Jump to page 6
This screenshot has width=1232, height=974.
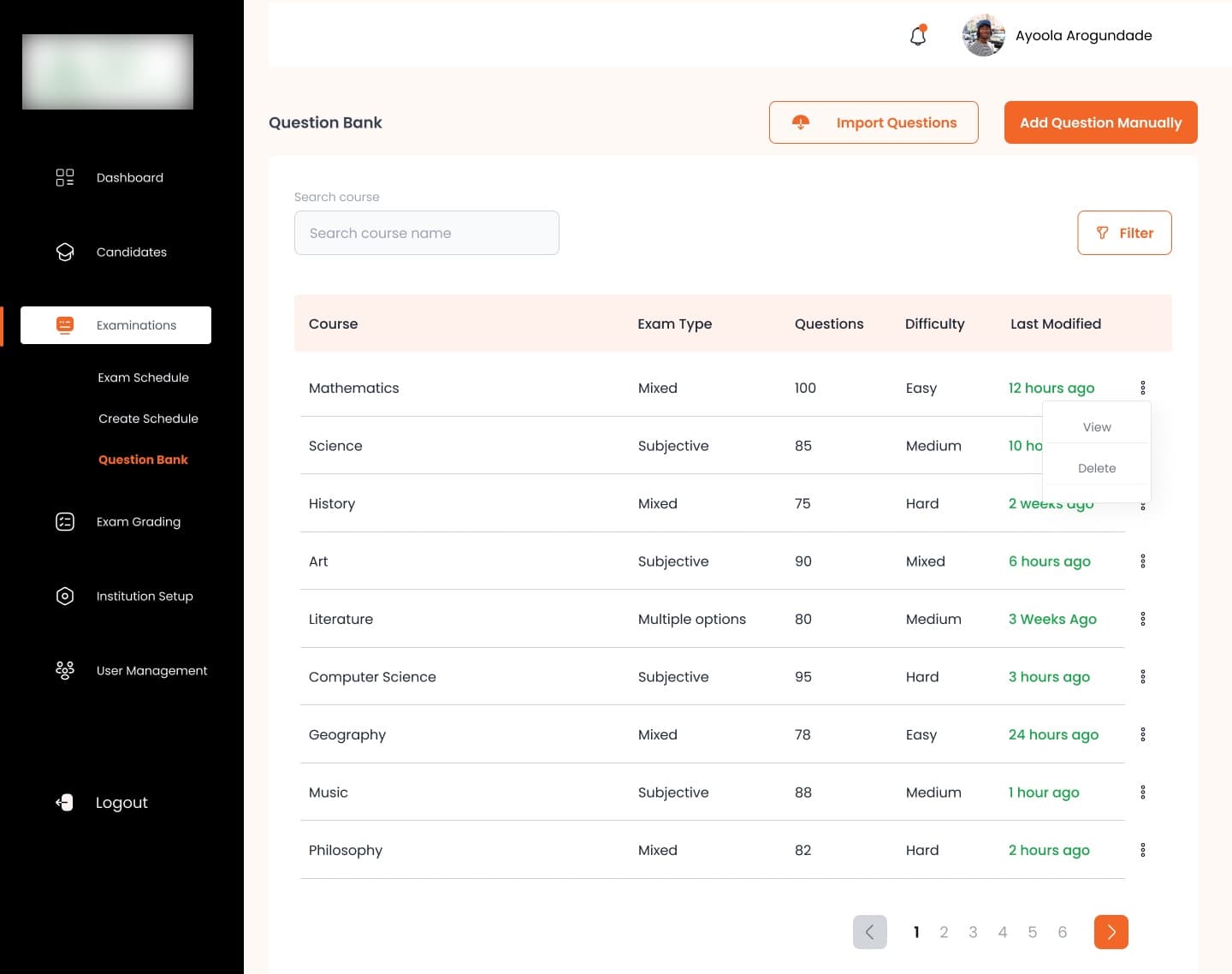pos(1063,932)
